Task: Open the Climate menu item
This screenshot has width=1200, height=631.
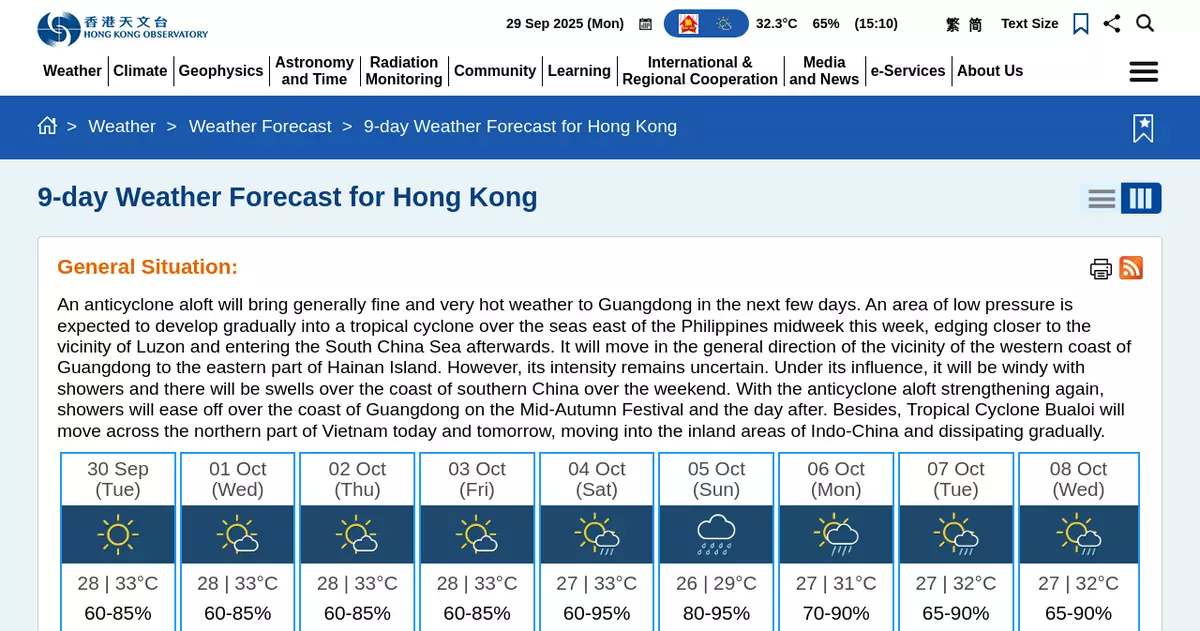Action: tap(140, 71)
